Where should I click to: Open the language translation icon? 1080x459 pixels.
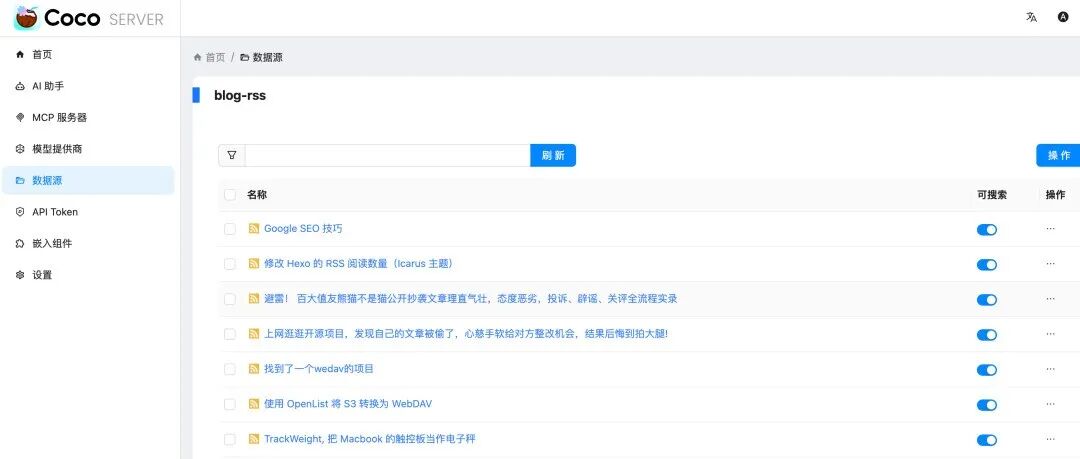1031,17
